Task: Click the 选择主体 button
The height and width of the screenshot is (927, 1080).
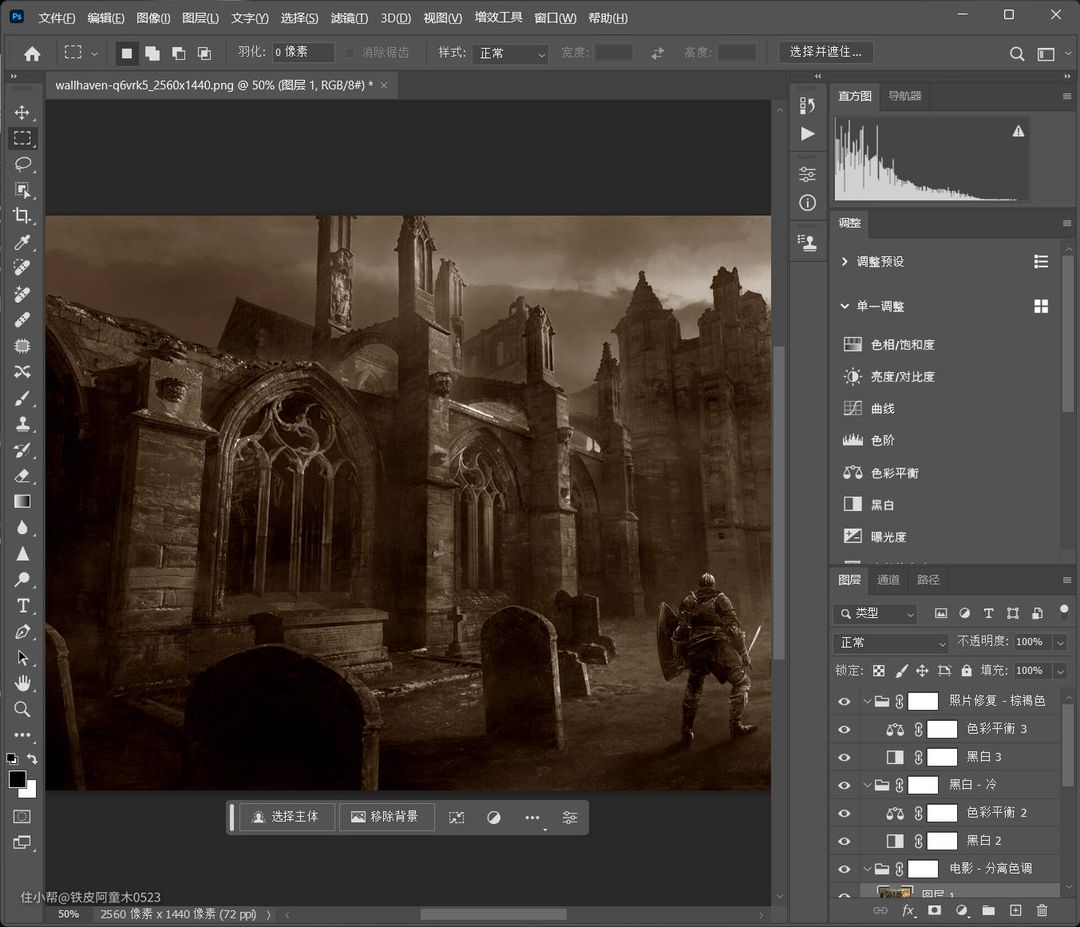Action: (x=286, y=817)
